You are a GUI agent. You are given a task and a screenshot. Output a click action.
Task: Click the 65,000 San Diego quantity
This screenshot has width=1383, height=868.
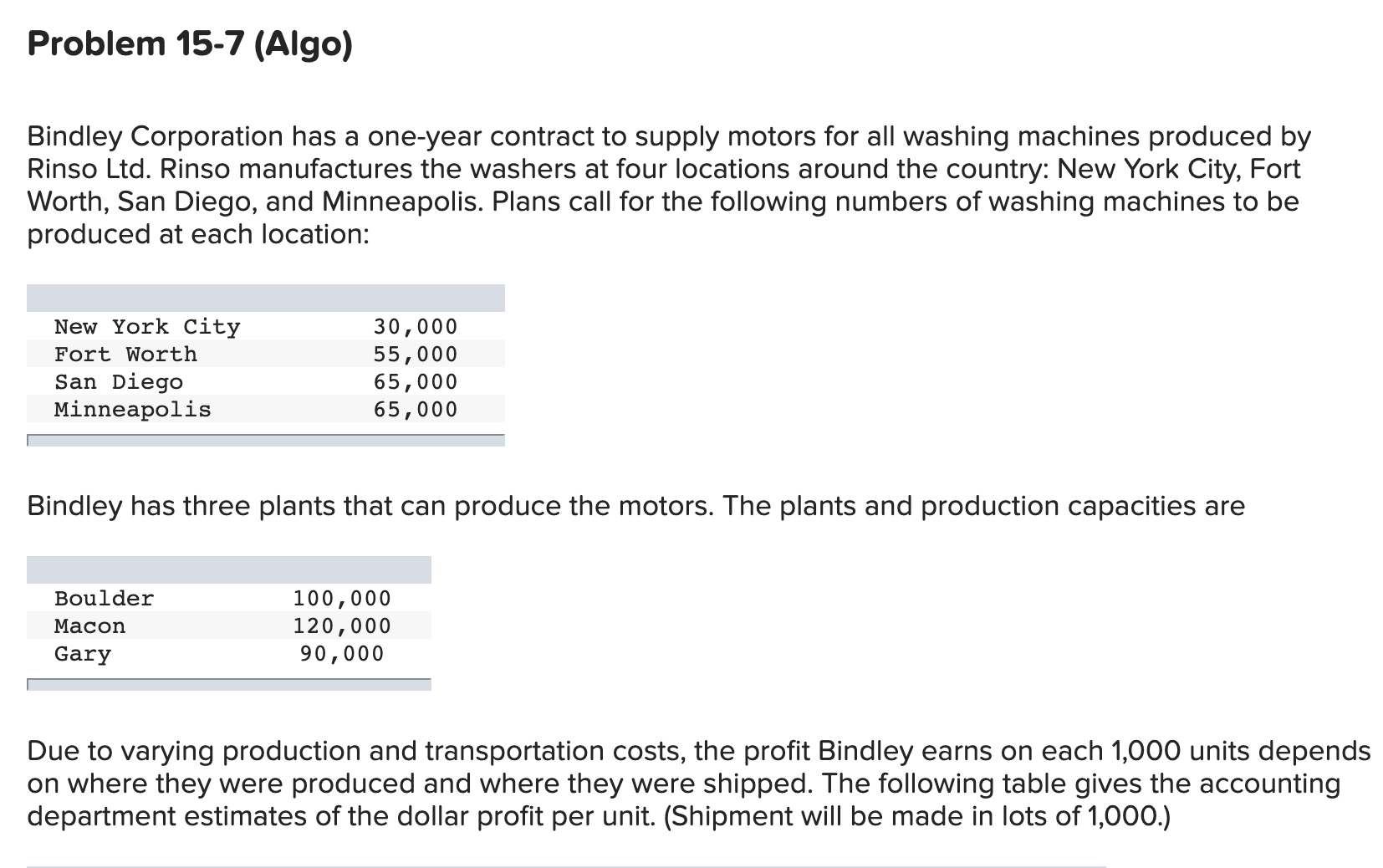click(x=416, y=382)
